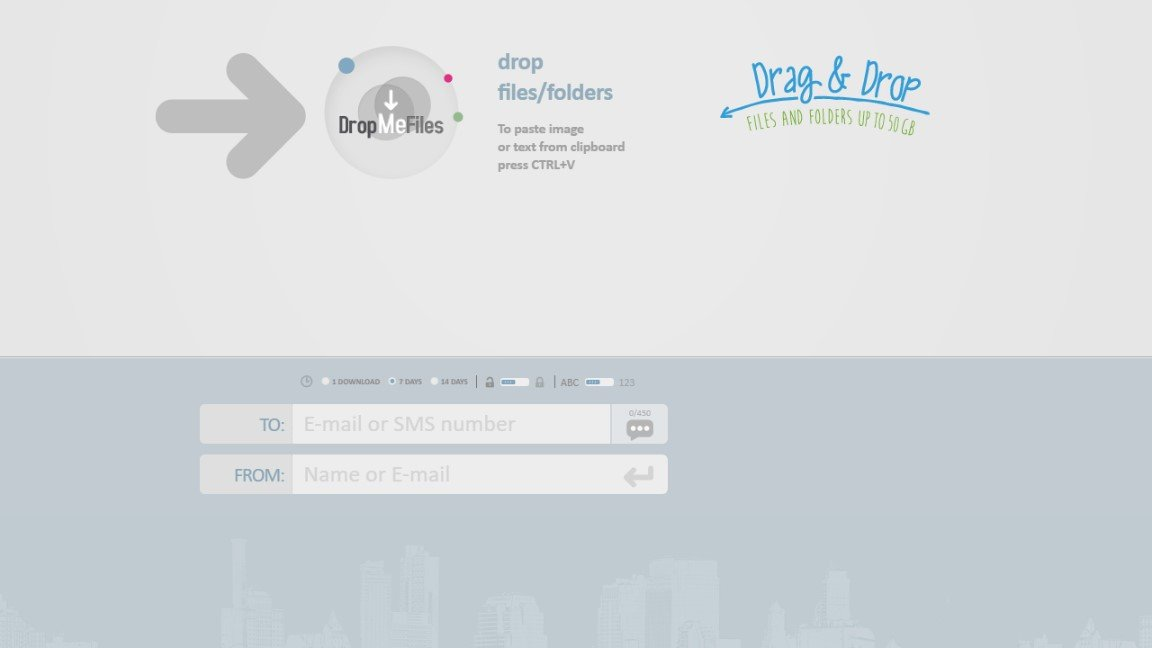Select the 1 Download option
1152x648 pixels.
tap(326, 382)
